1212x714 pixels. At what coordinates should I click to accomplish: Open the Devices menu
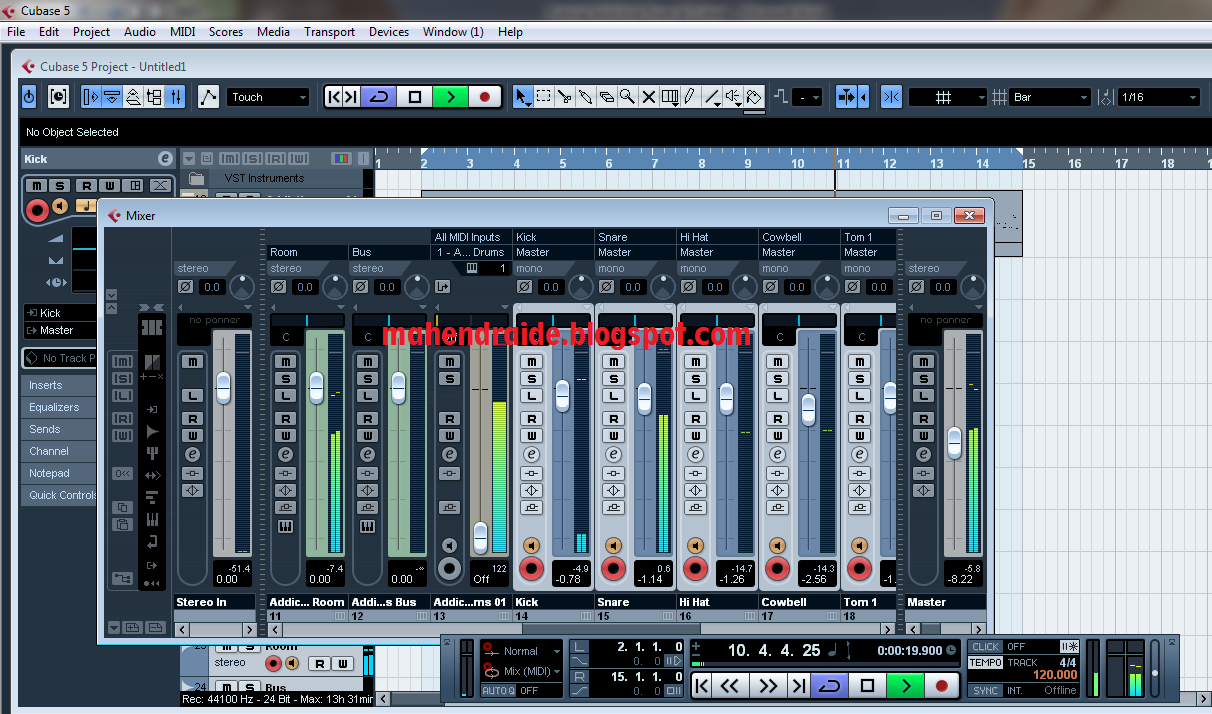(x=389, y=32)
